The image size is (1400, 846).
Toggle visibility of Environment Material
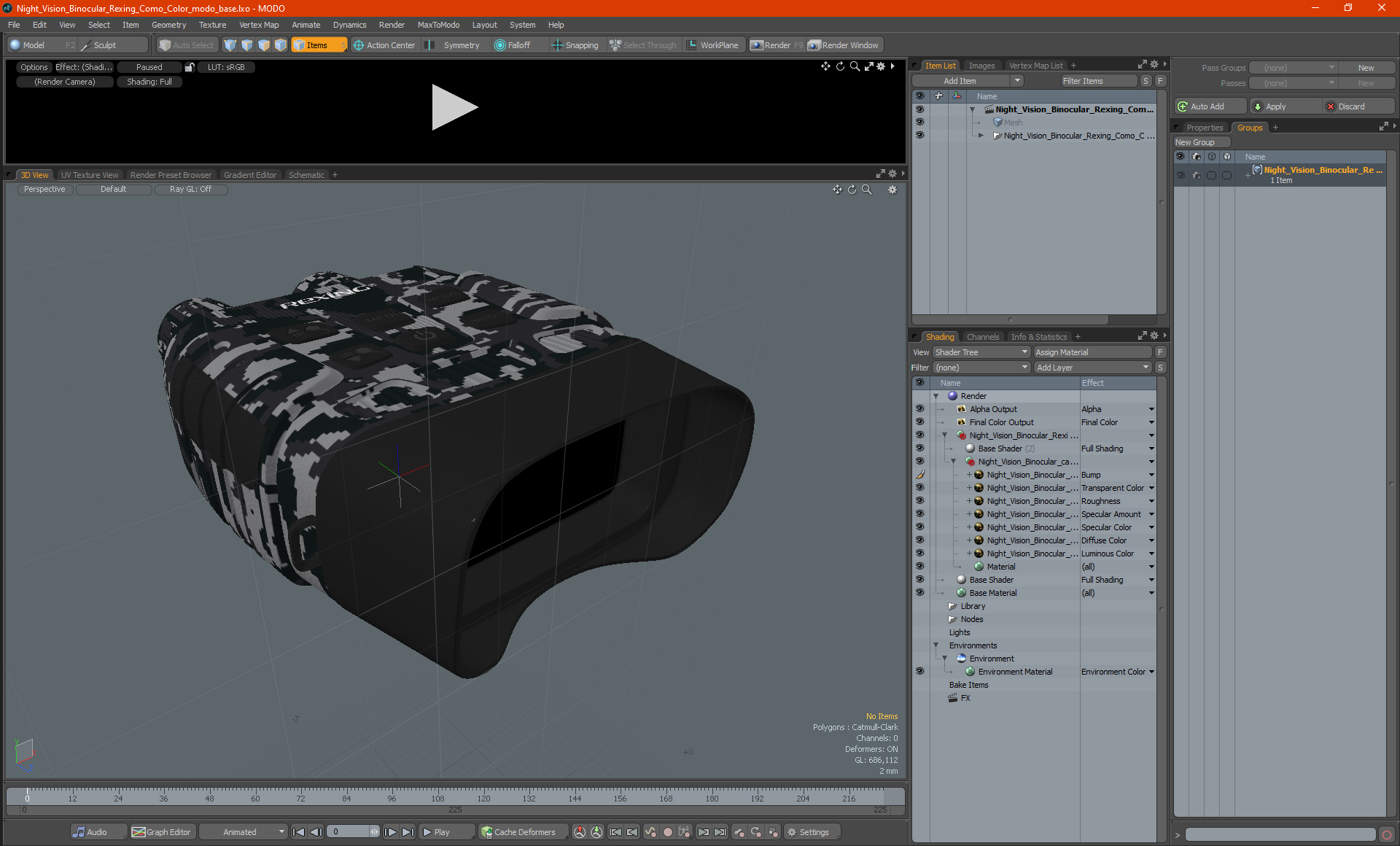pyautogui.click(x=919, y=672)
